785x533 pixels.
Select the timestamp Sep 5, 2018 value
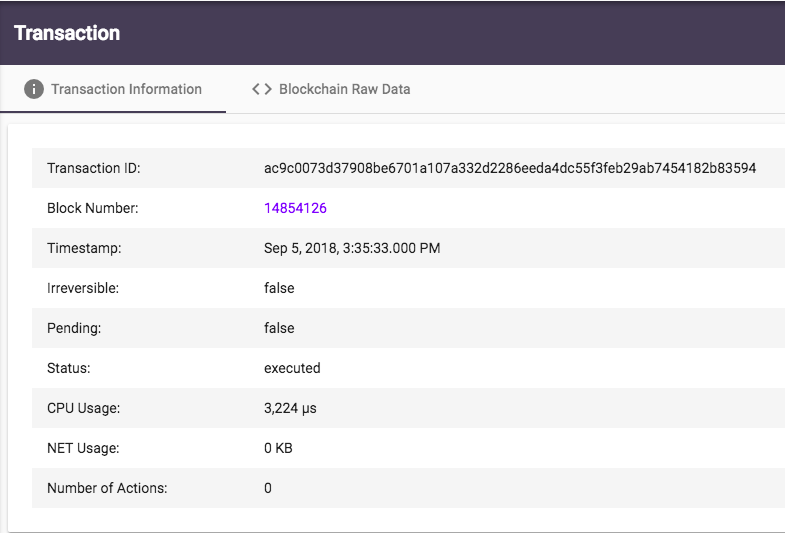352,248
